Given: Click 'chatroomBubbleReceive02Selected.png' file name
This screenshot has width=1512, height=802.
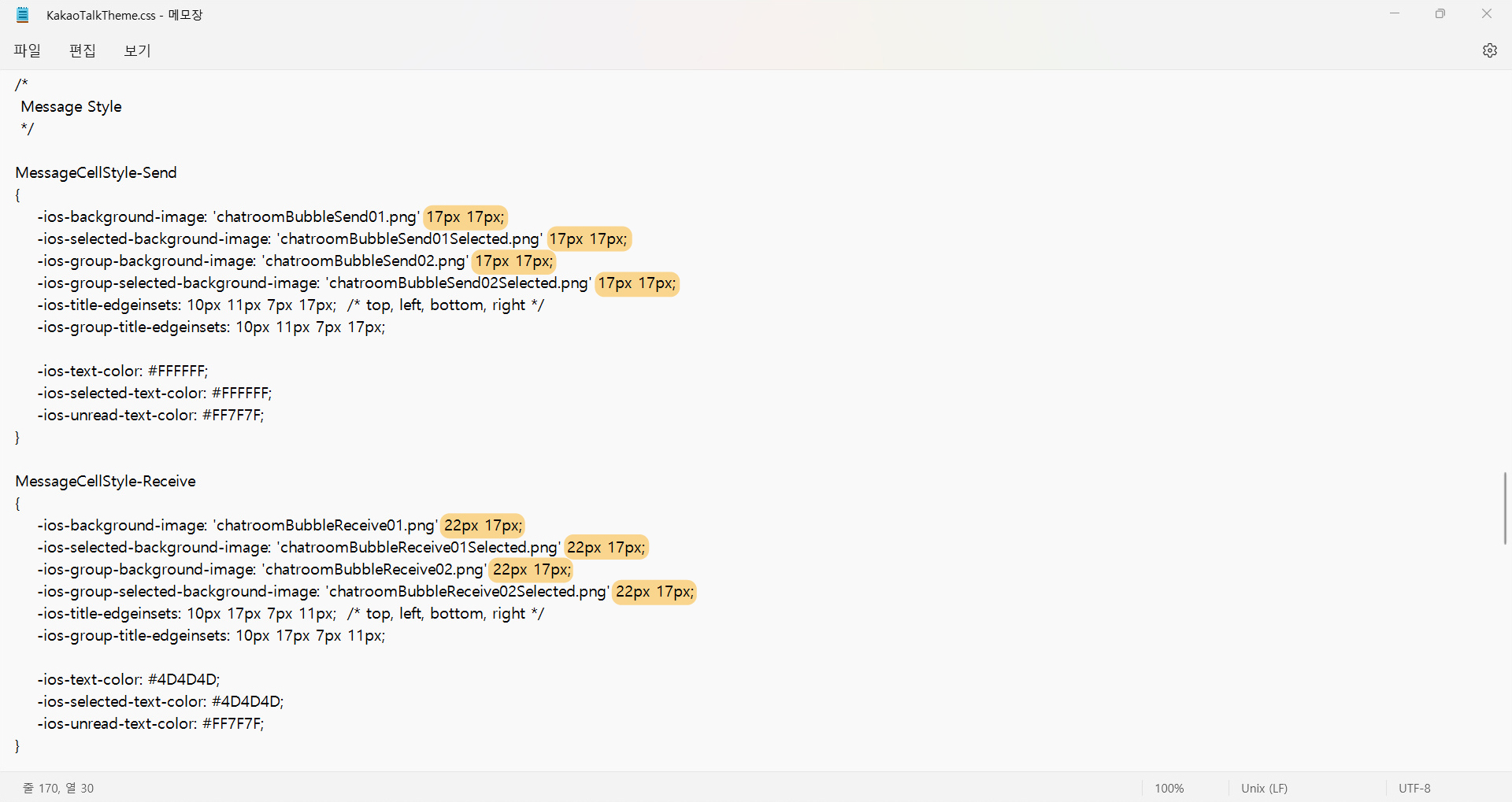Looking at the screenshot, I should click(x=468, y=591).
